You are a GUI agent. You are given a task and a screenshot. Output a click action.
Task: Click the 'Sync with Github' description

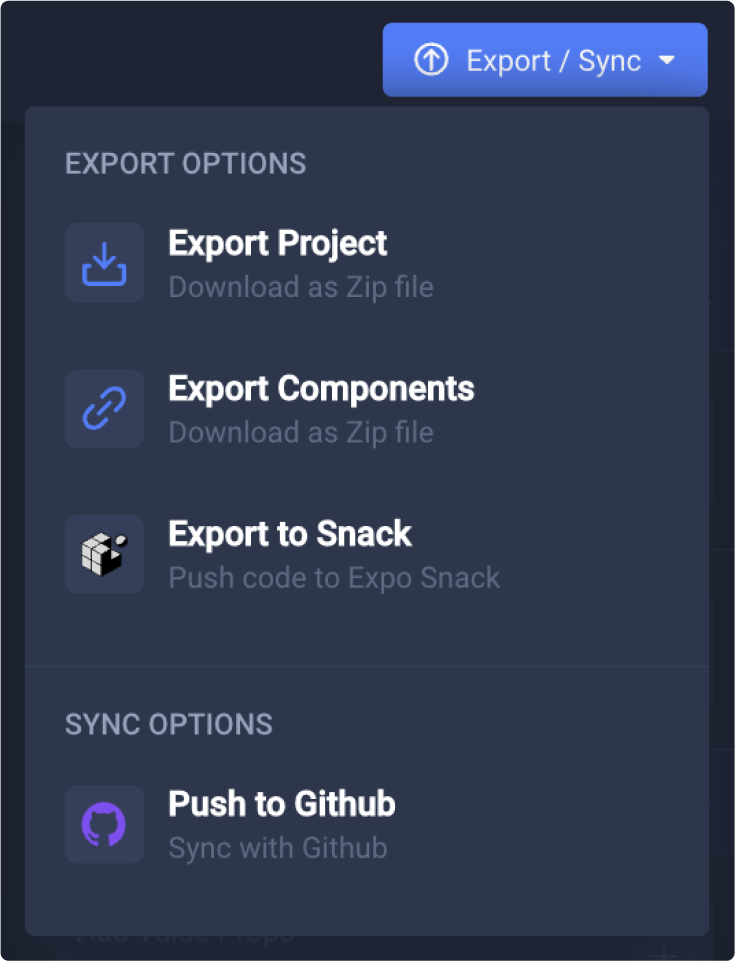coord(277,849)
